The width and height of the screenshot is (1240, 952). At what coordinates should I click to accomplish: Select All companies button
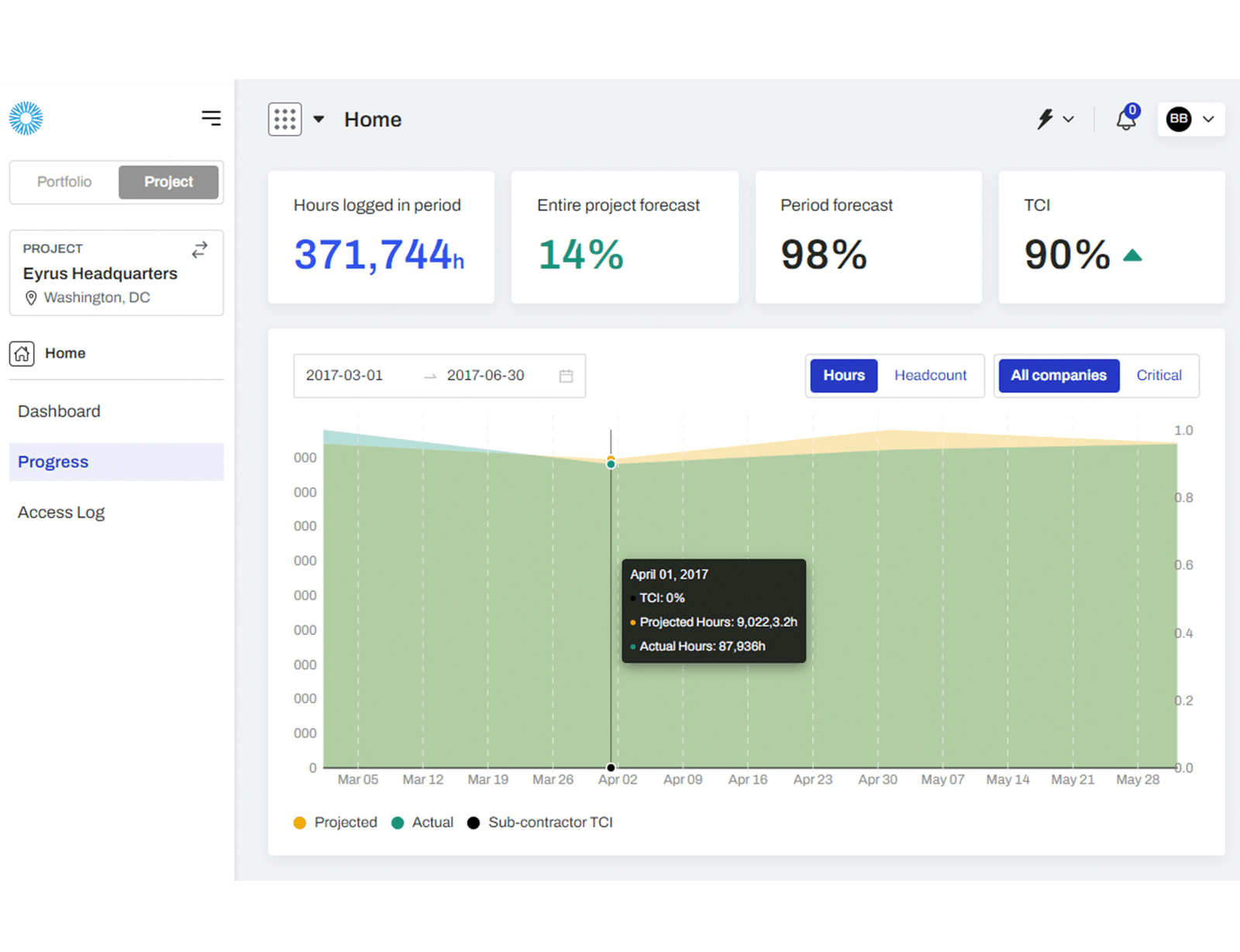click(x=1059, y=376)
